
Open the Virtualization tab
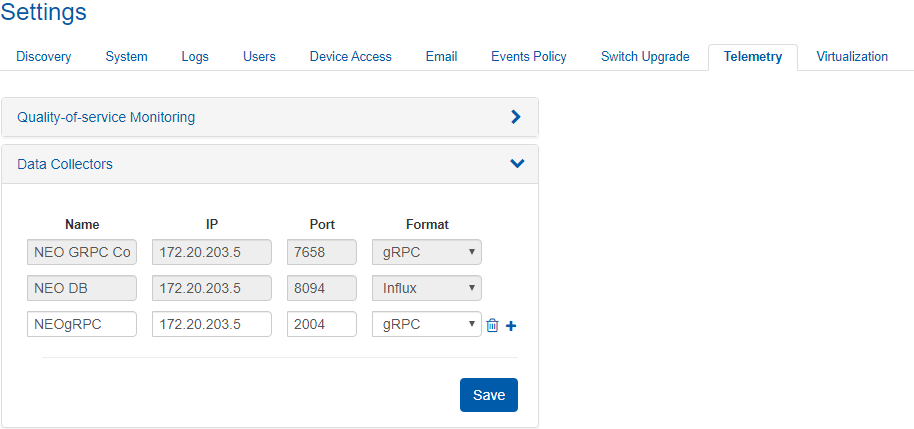pos(851,57)
